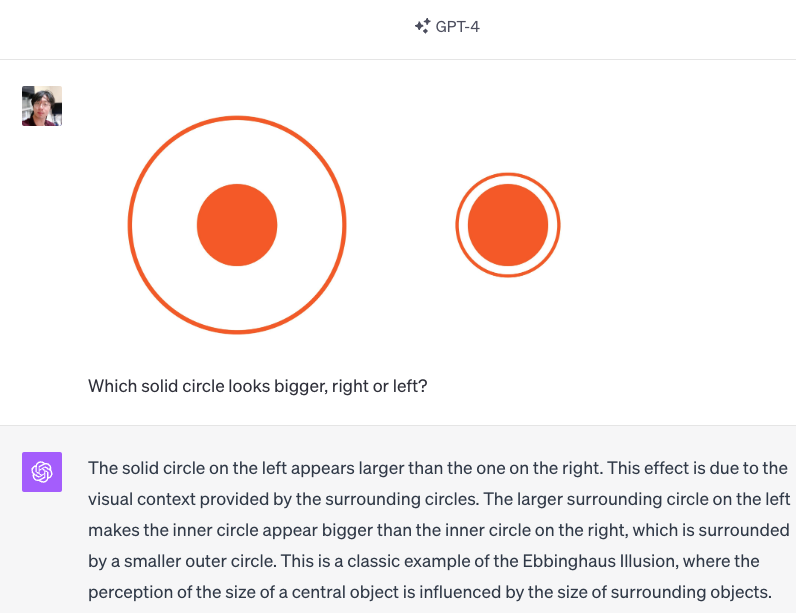
Task: Click the response line starting "The solid circle"
Action: click(438, 468)
